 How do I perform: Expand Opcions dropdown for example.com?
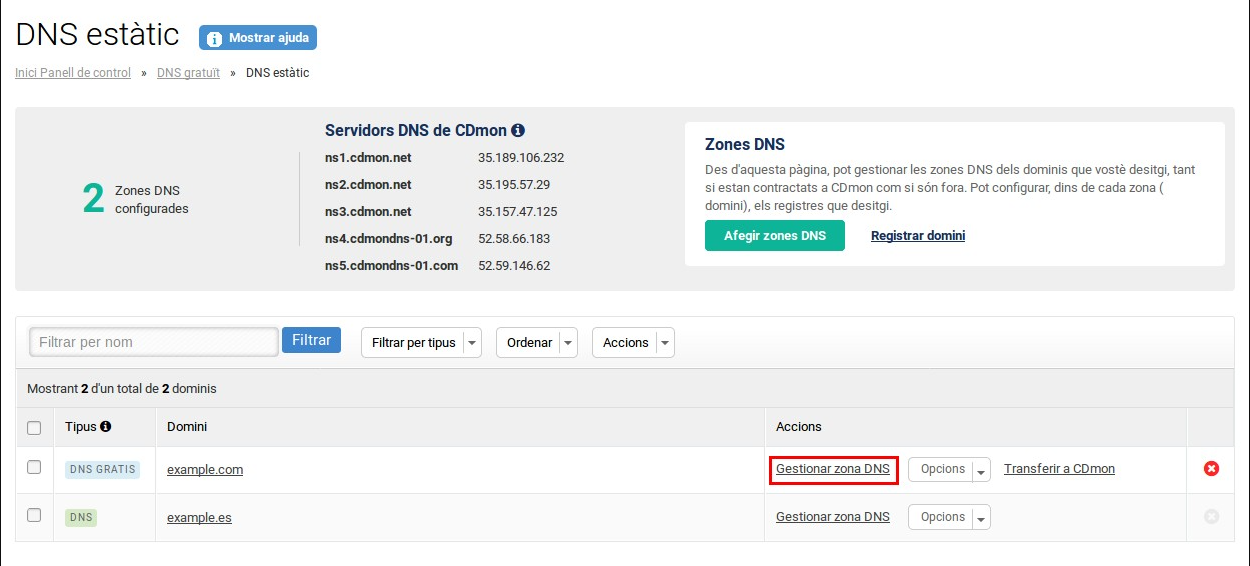(949, 469)
